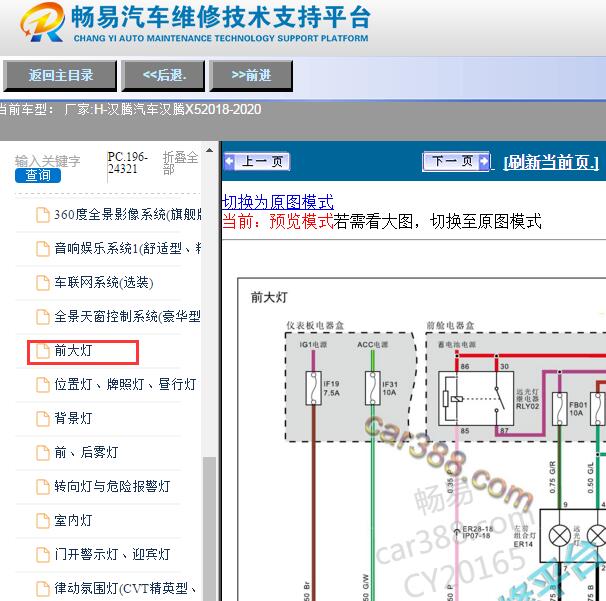This screenshot has width=606, height=601.
Task: Switch to original image mode 切换为原图模式
Action: (278, 202)
